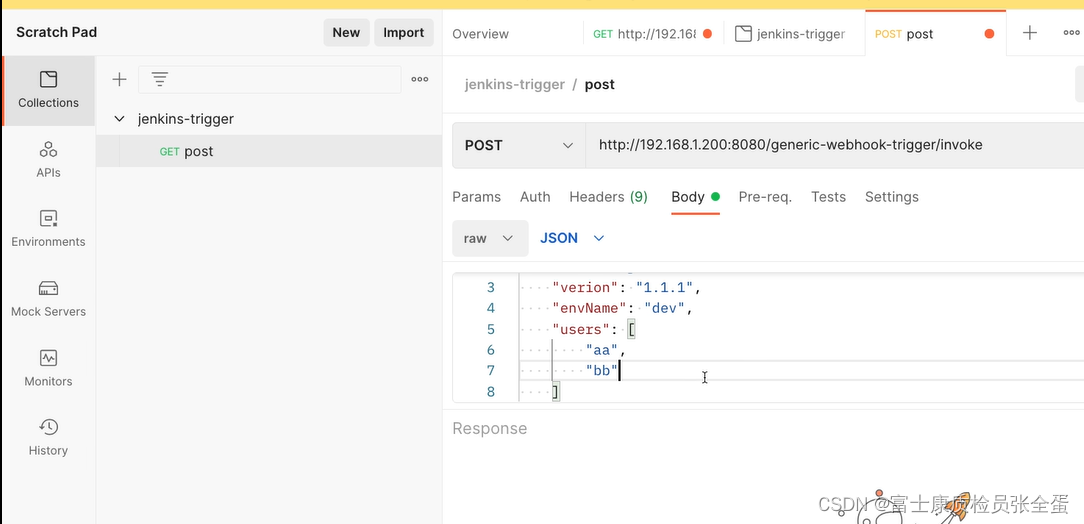The width and height of the screenshot is (1084, 524).
Task: Click the plus icon to create a collection
Action: coord(120,79)
